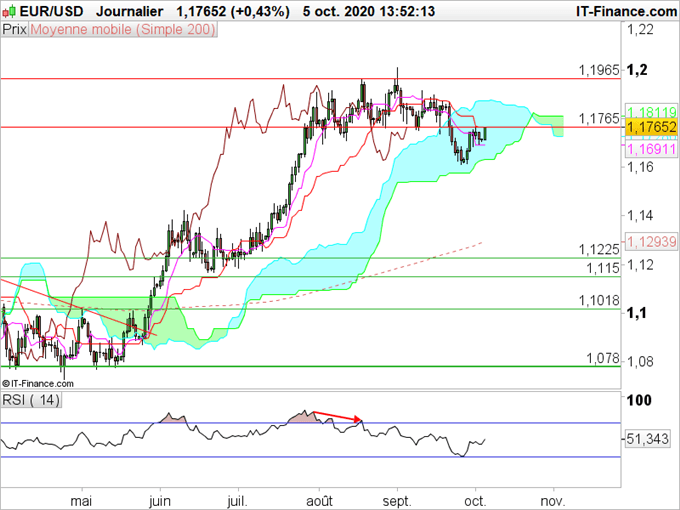Click the nov. month label

pos(553,501)
